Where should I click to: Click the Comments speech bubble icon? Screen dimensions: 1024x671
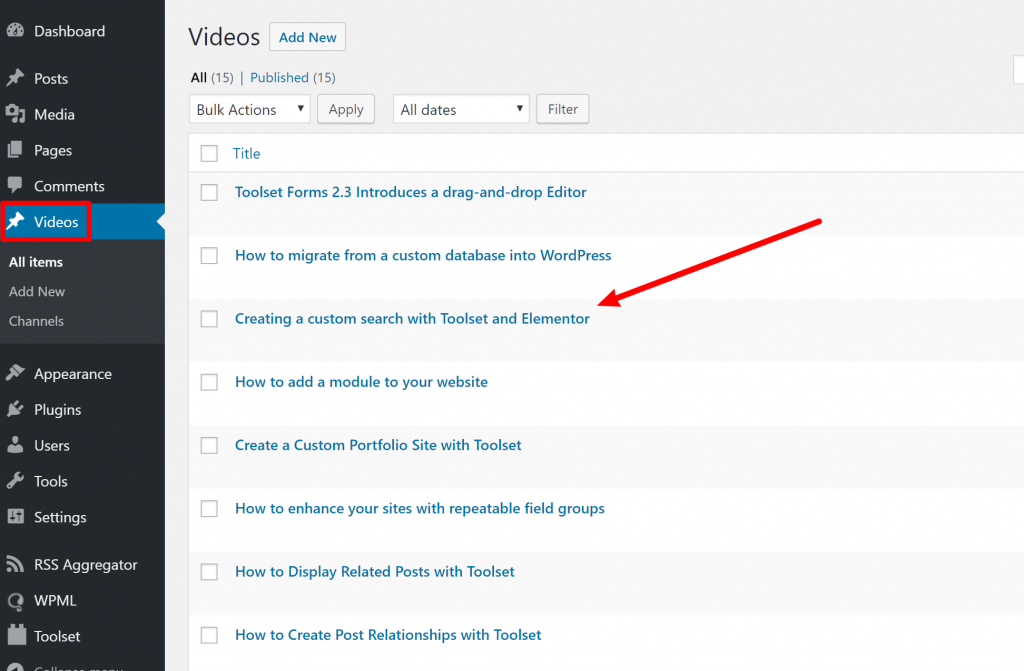click(15, 185)
